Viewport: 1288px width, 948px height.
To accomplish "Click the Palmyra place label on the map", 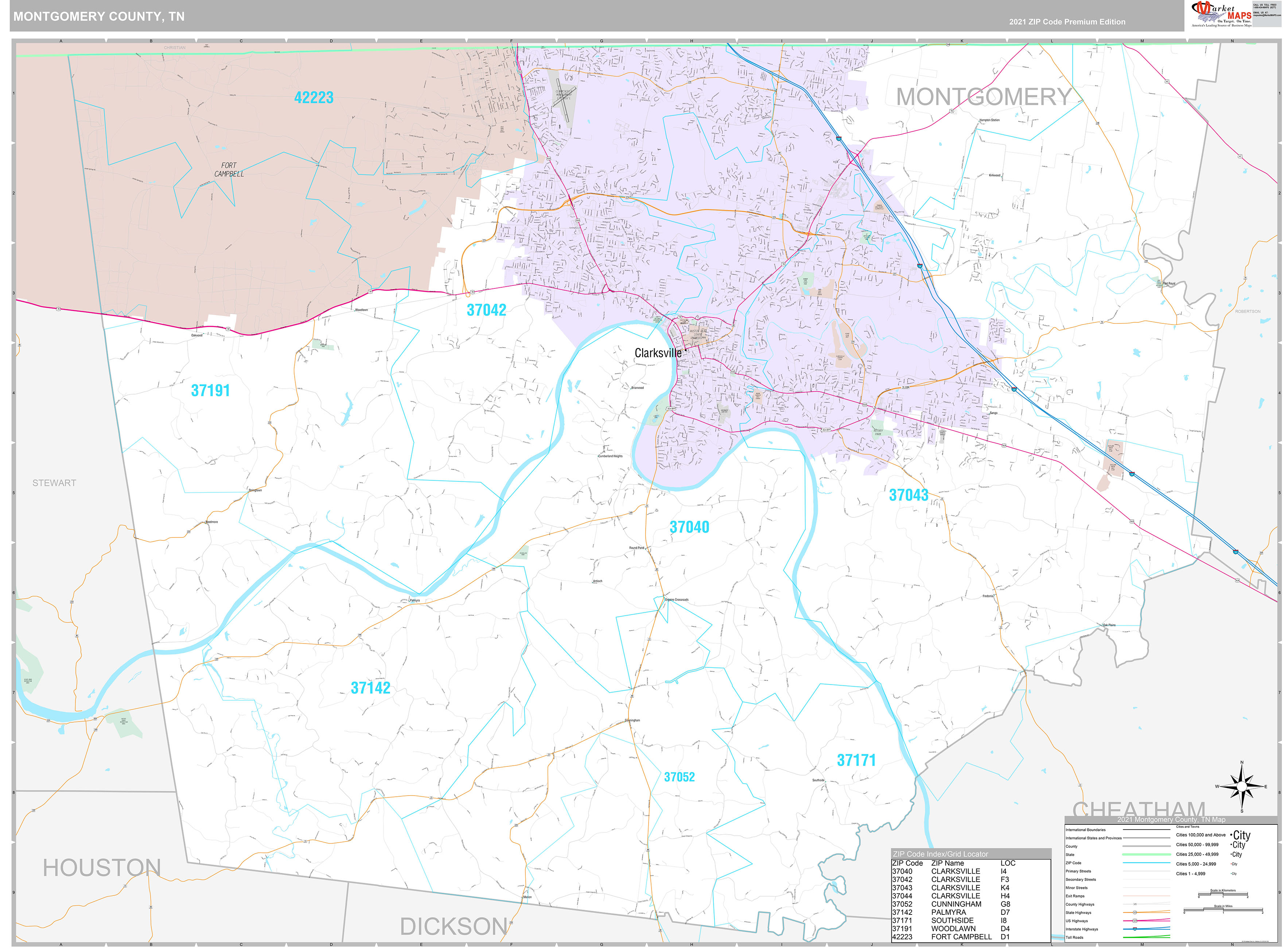I will click(x=415, y=600).
